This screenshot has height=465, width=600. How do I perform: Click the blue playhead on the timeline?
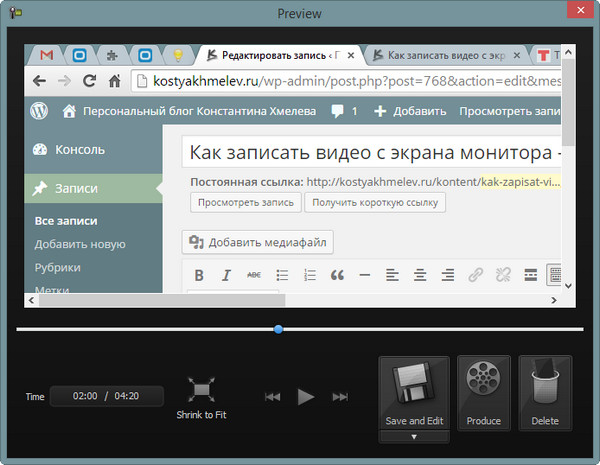(x=278, y=329)
